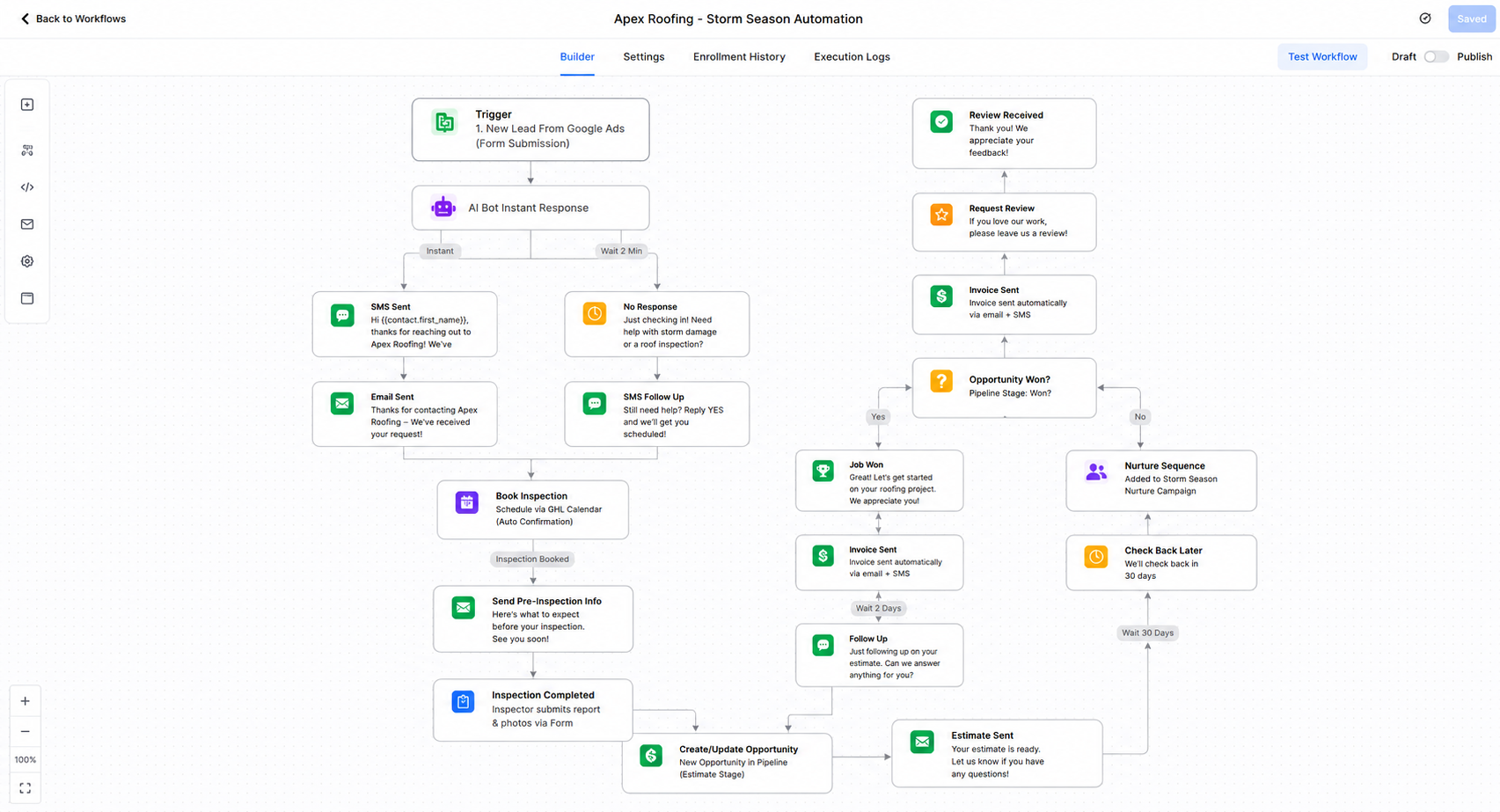Select the Create/Update Opportunity title
The image size is (1500, 812).
(738, 750)
